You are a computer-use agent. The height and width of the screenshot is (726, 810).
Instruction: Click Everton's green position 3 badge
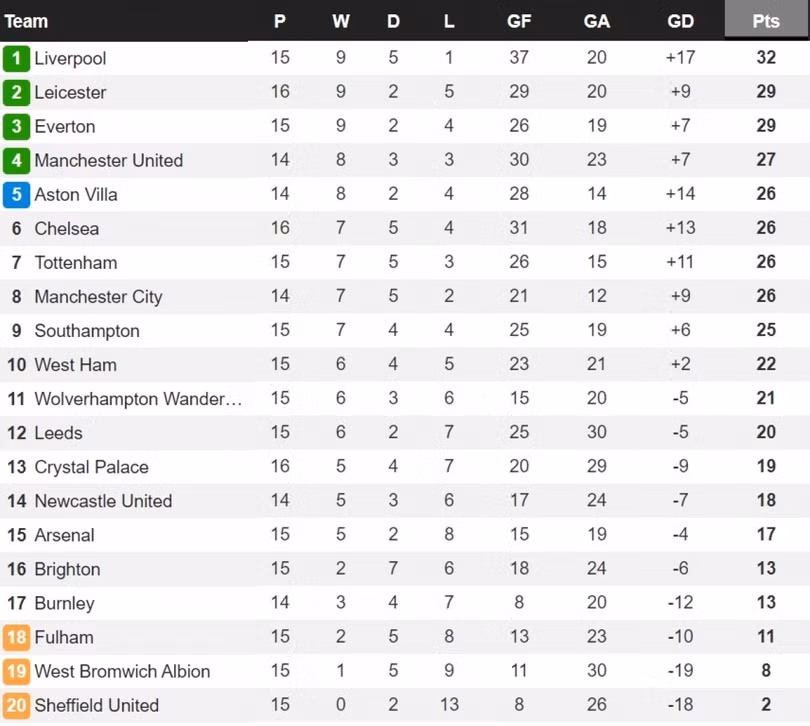click(x=16, y=126)
